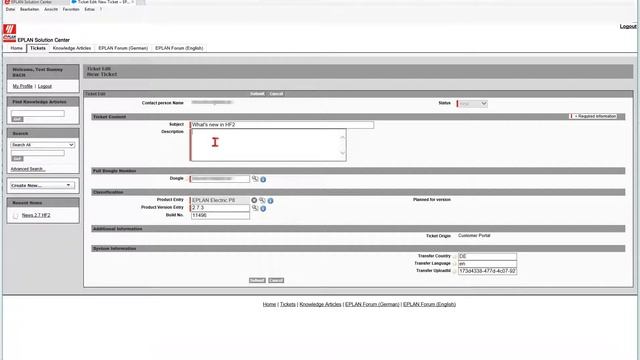Click the Customer Portal ticket origin text

pos(474,236)
